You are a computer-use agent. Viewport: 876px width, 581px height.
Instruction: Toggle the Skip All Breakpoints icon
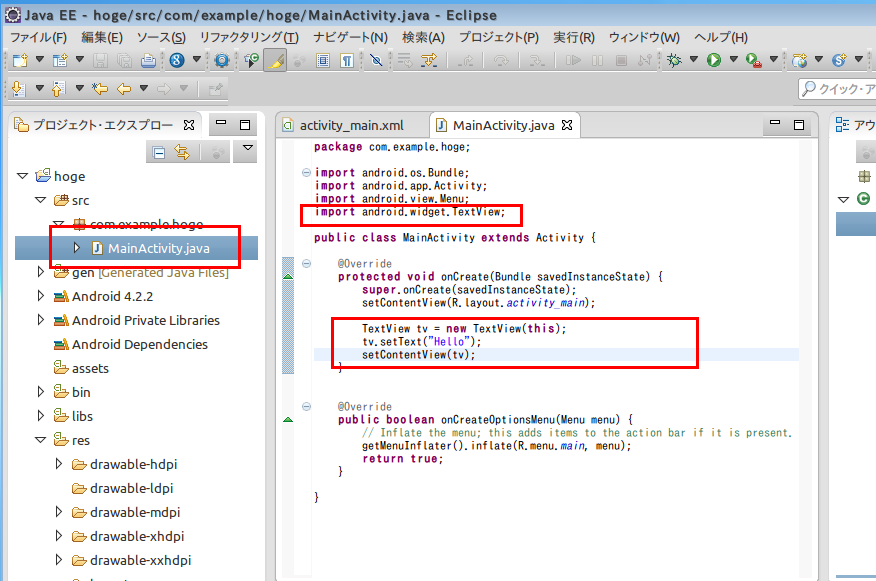[x=376, y=60]
